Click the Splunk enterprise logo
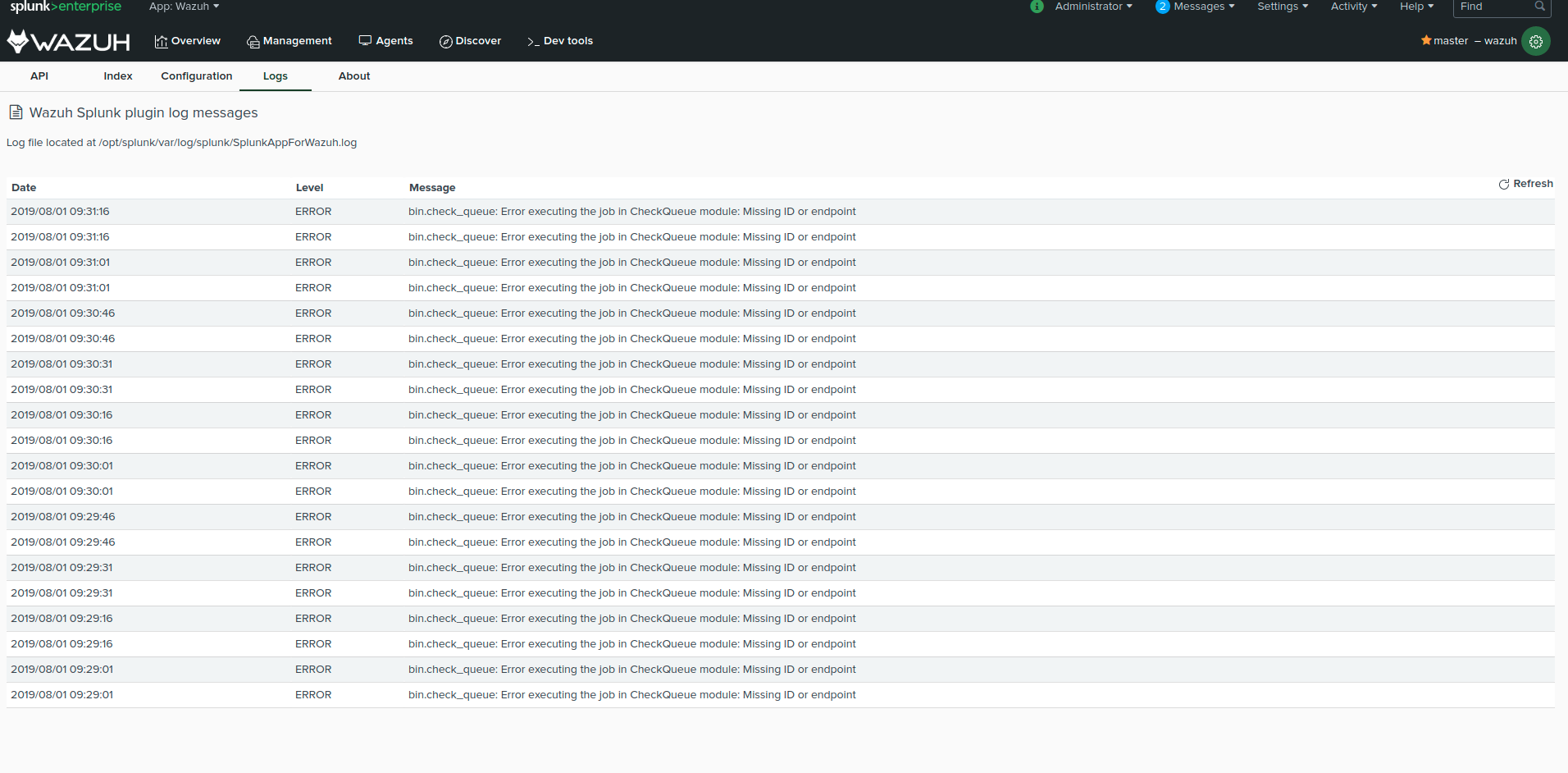Viewport: 1568px width, 773px height. click(x=66, y=7)
